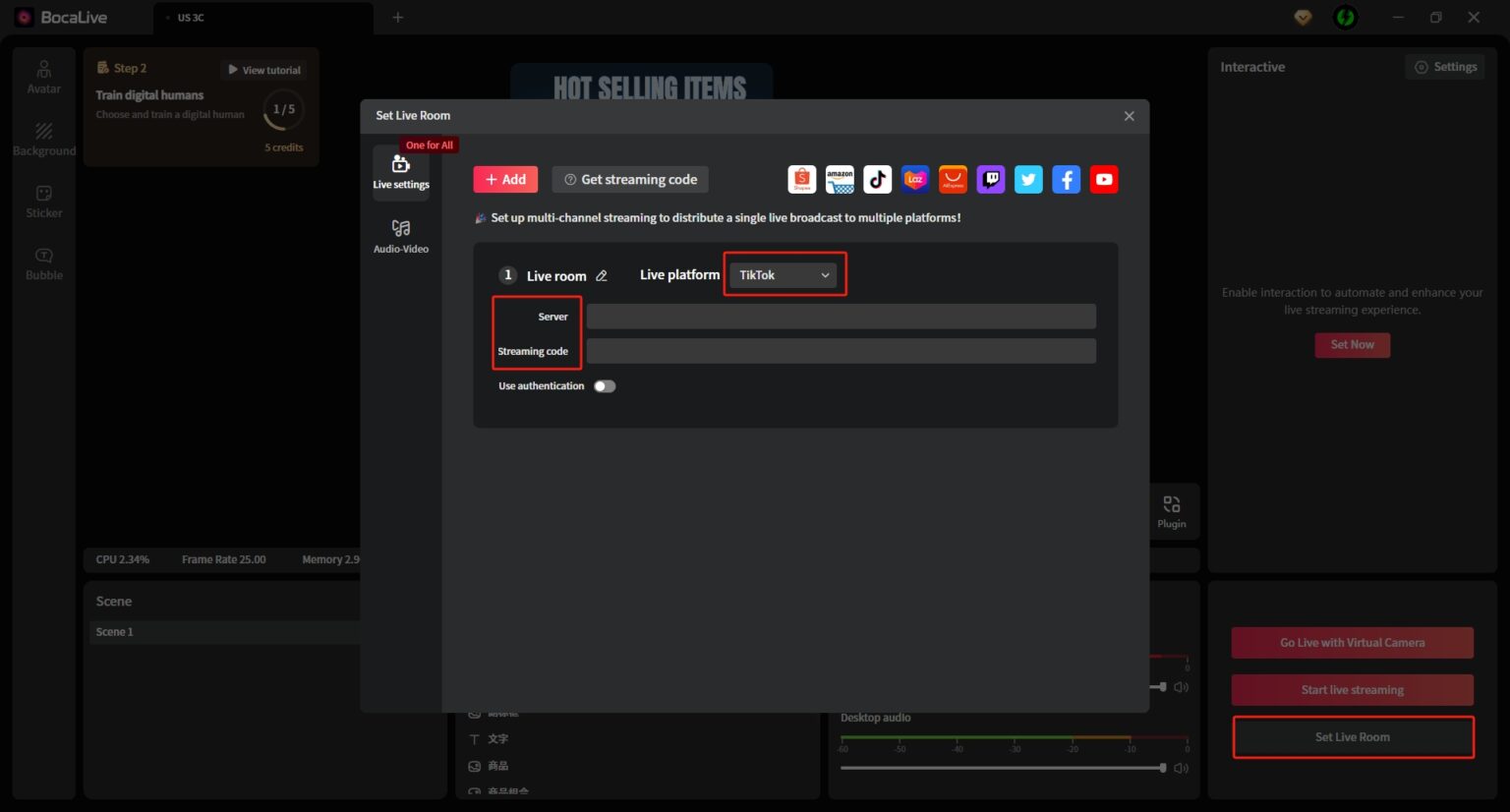Viewport: 1510px width, 812px height.
Task: Click the Get streaming code button
Action: coord(630,180)
